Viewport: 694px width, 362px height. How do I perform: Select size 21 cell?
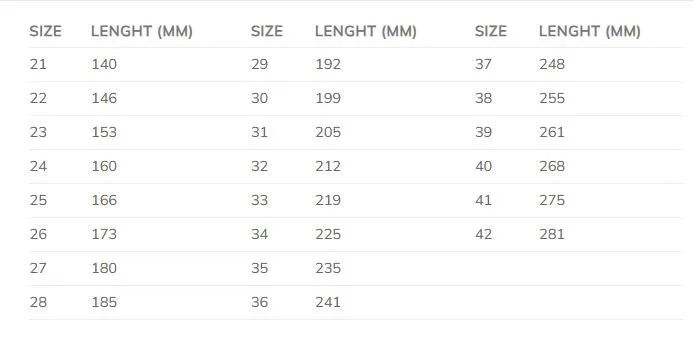point(38,64)
